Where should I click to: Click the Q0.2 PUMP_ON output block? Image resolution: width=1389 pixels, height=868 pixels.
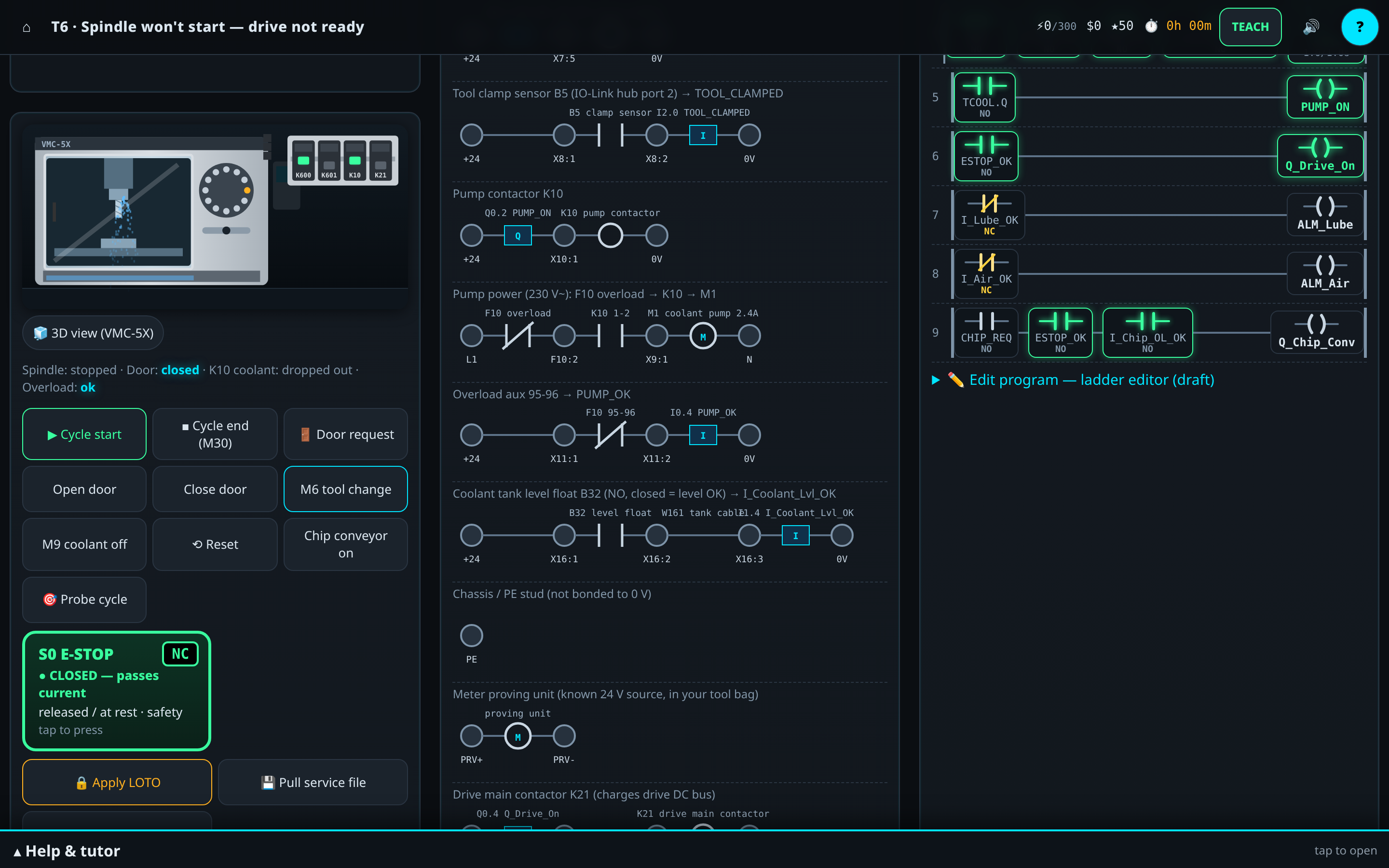tap(517, 235)
